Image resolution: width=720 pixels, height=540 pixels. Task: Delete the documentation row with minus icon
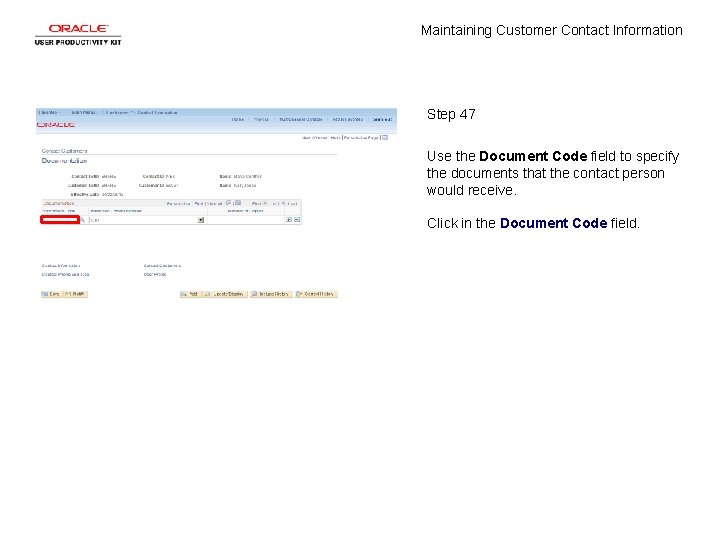(x=297, y=220)
